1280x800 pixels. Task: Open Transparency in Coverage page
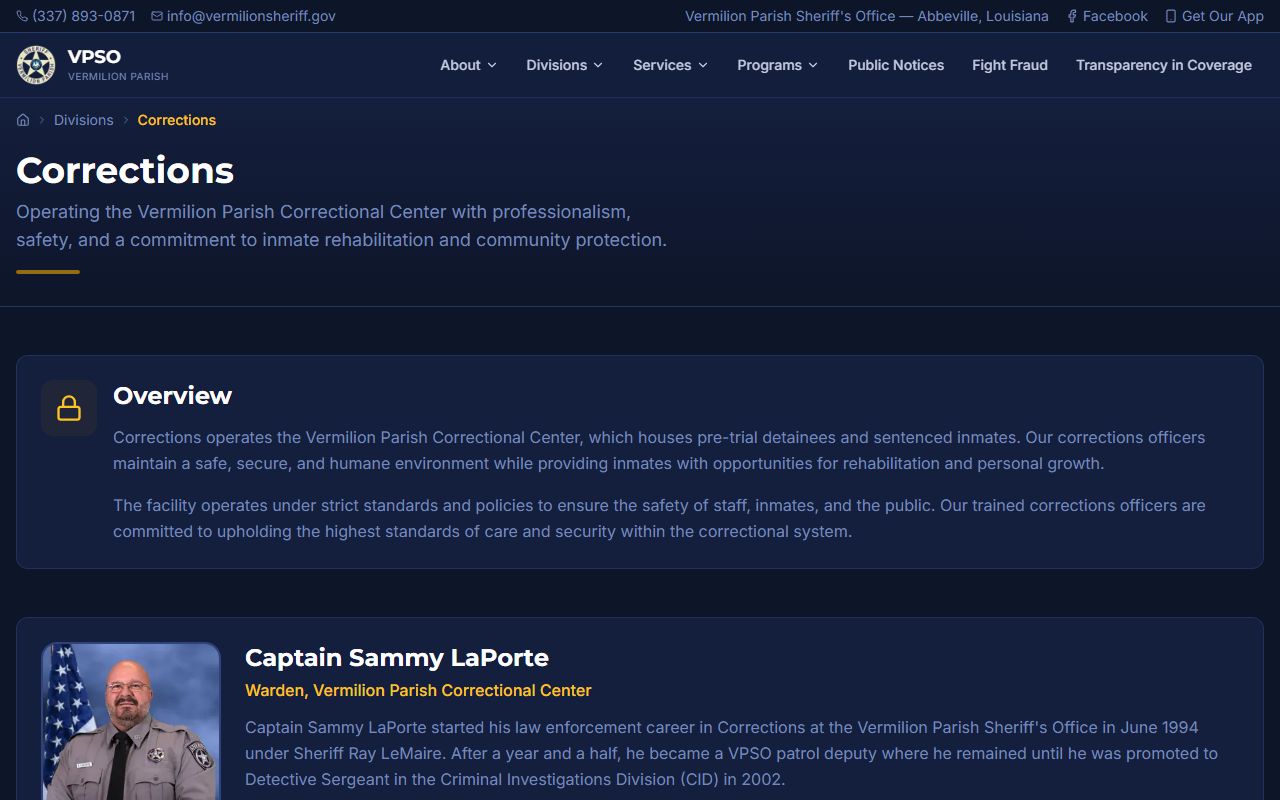pos(1164,65)
